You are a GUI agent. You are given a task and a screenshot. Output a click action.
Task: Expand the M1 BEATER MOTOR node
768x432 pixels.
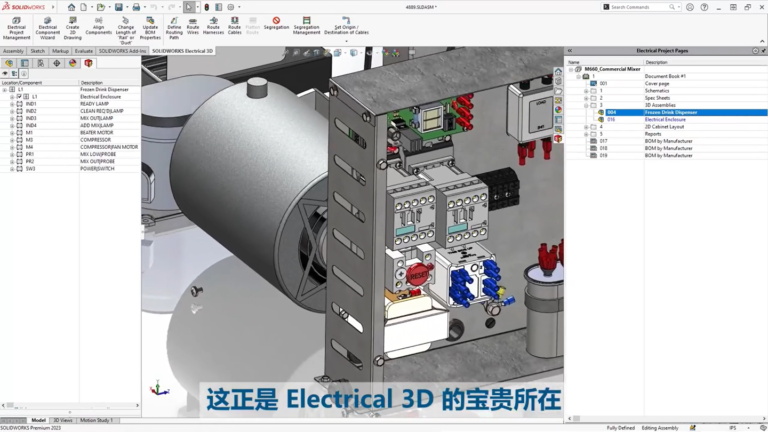pyautogui.click(x=12, y=133)
